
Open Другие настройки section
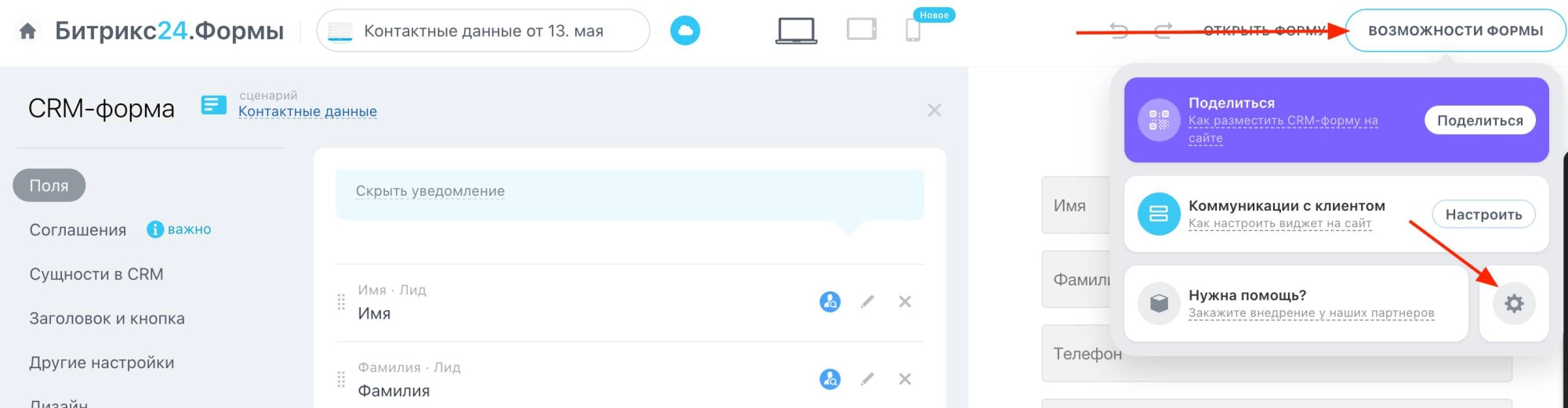tap(102, 363)
